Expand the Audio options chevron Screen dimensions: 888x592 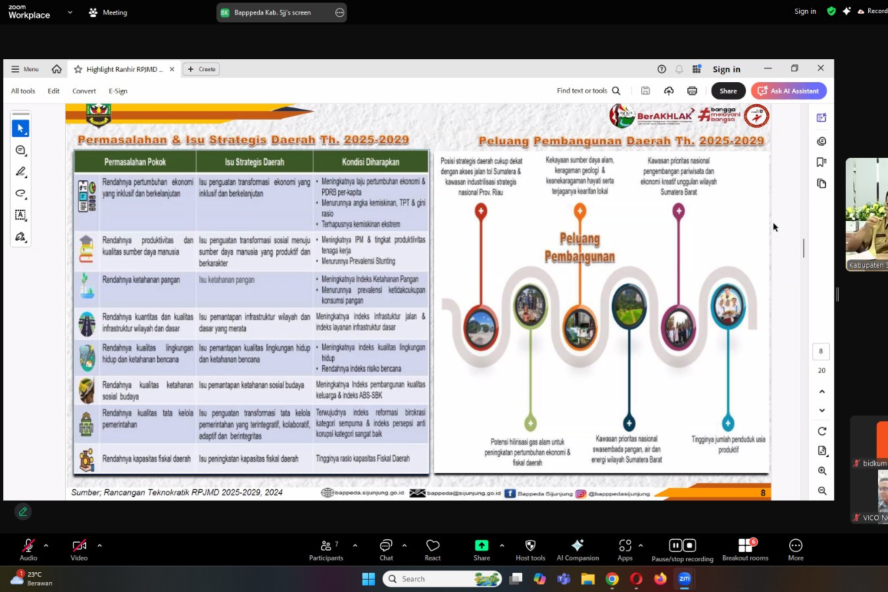pyautogui.click(x=46, y=546)
